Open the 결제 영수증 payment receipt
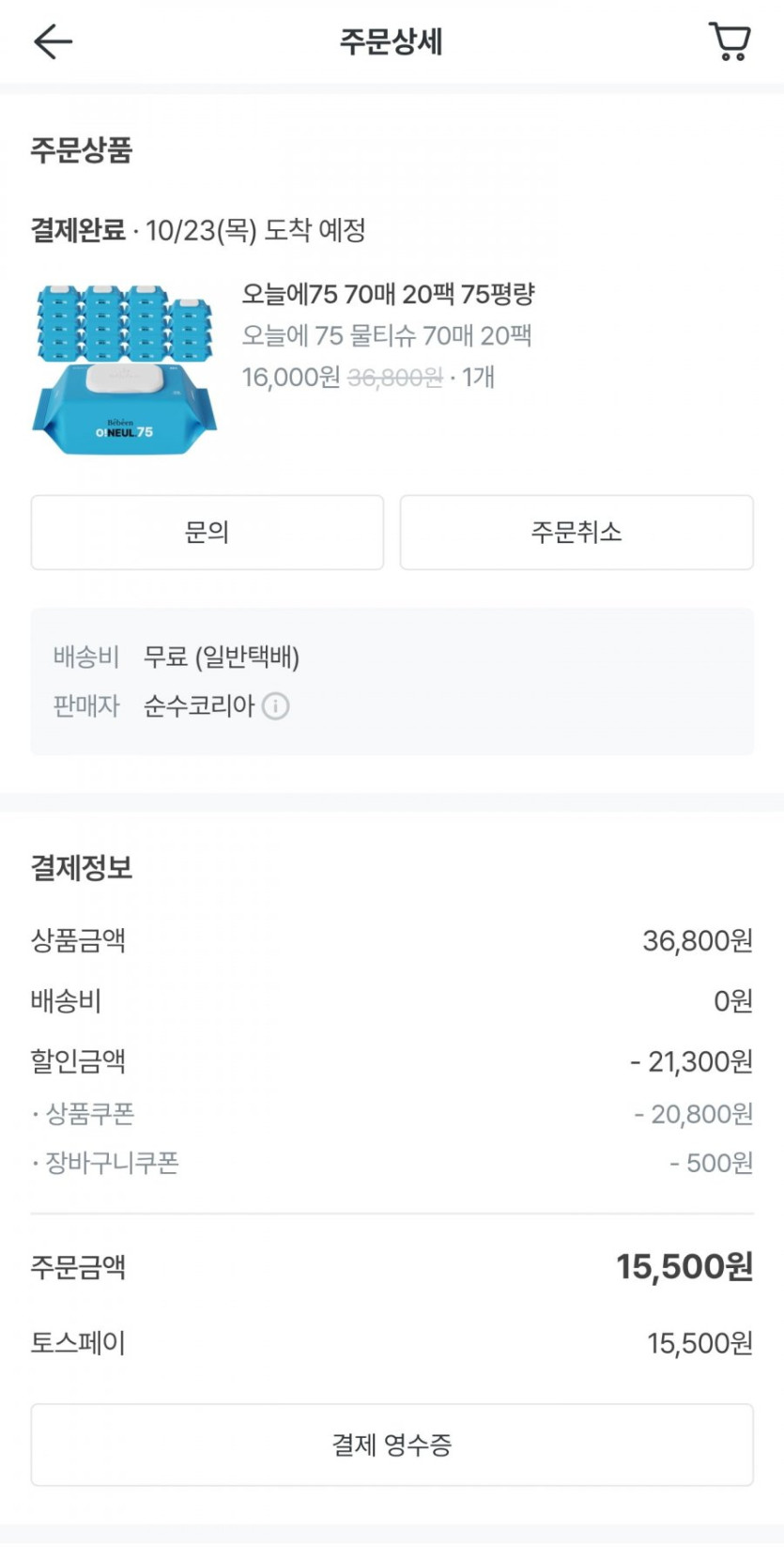Image resolution: width=784 pixels, height=1547 pixels. click(x=392, y=1445)
